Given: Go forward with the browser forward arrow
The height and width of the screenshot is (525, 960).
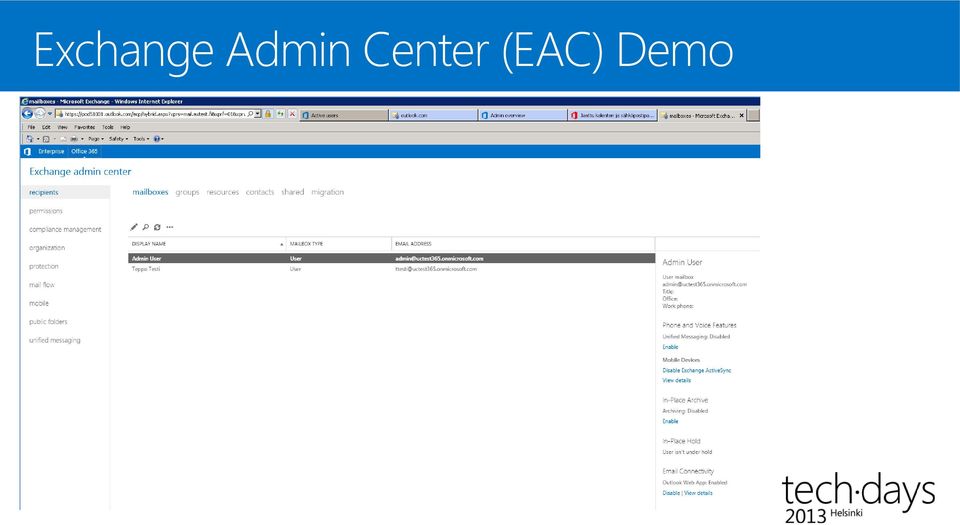Looking at the screenshot, I should [40, 114].
